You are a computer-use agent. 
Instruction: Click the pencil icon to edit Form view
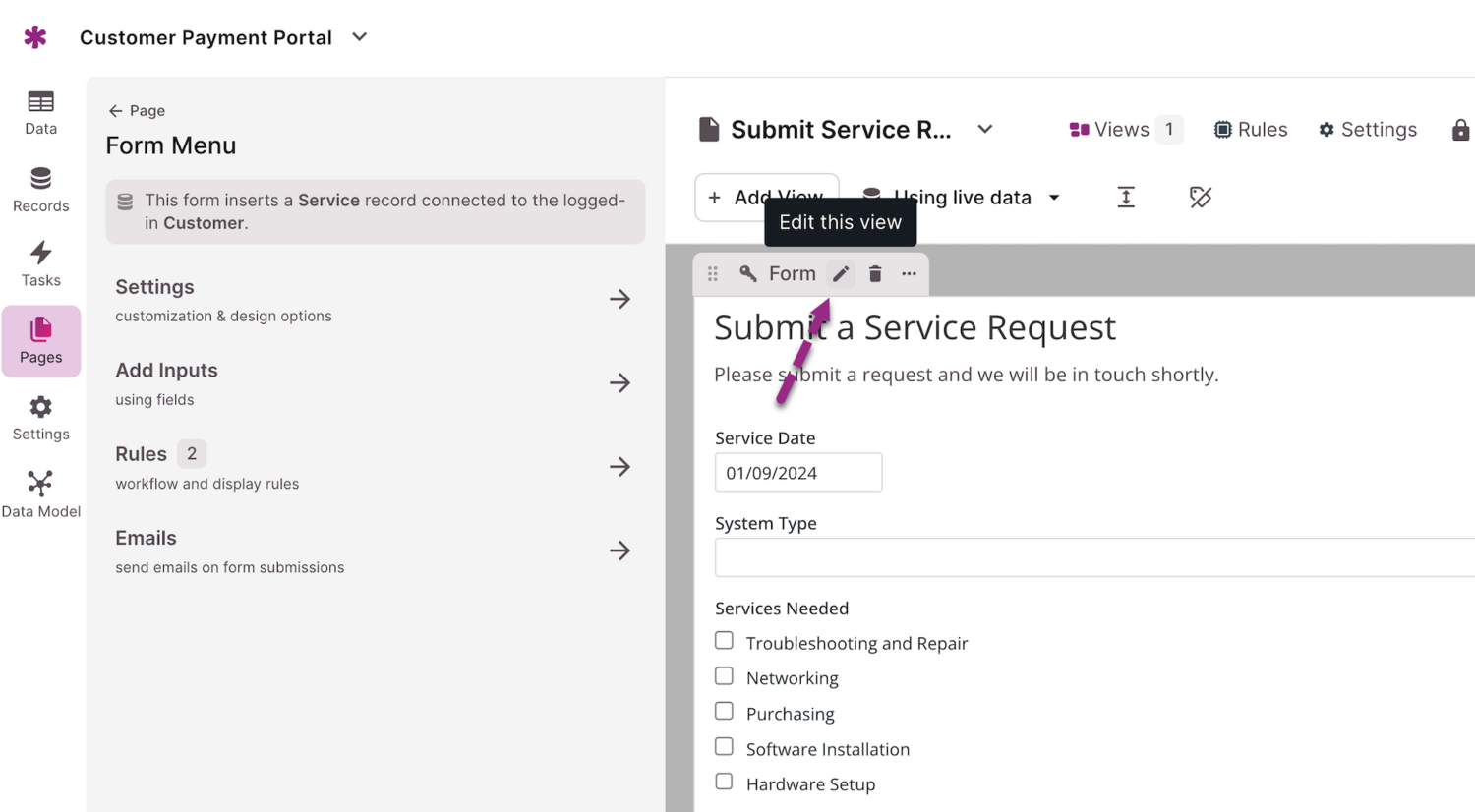pos(841,274)
